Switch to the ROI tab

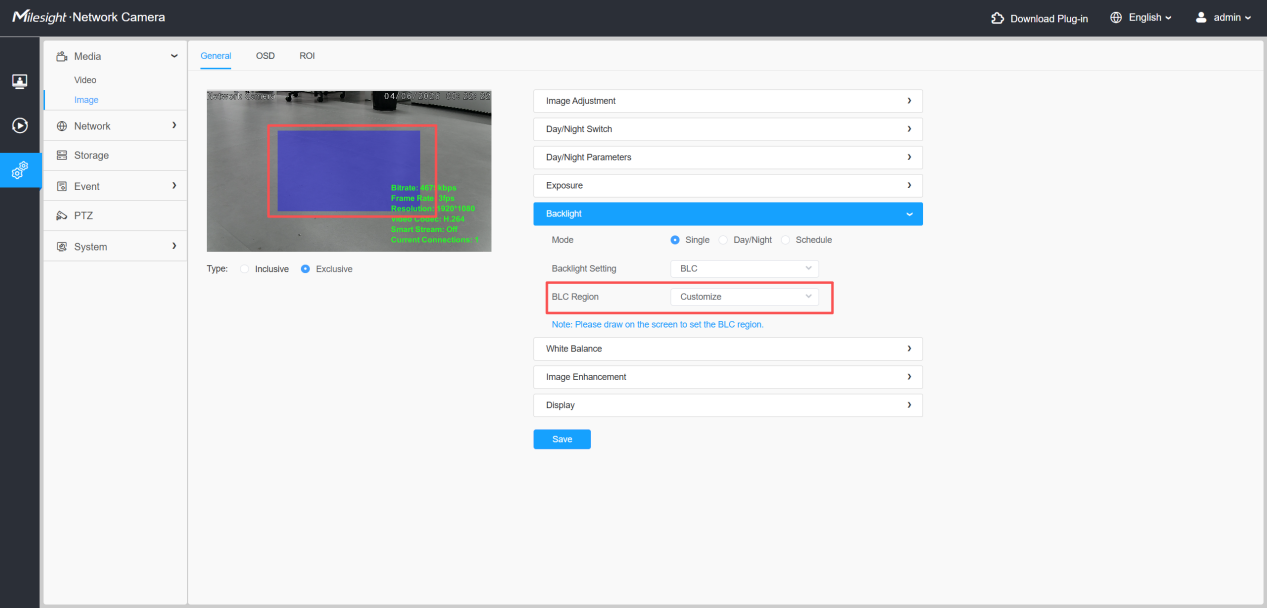[307, 56]
